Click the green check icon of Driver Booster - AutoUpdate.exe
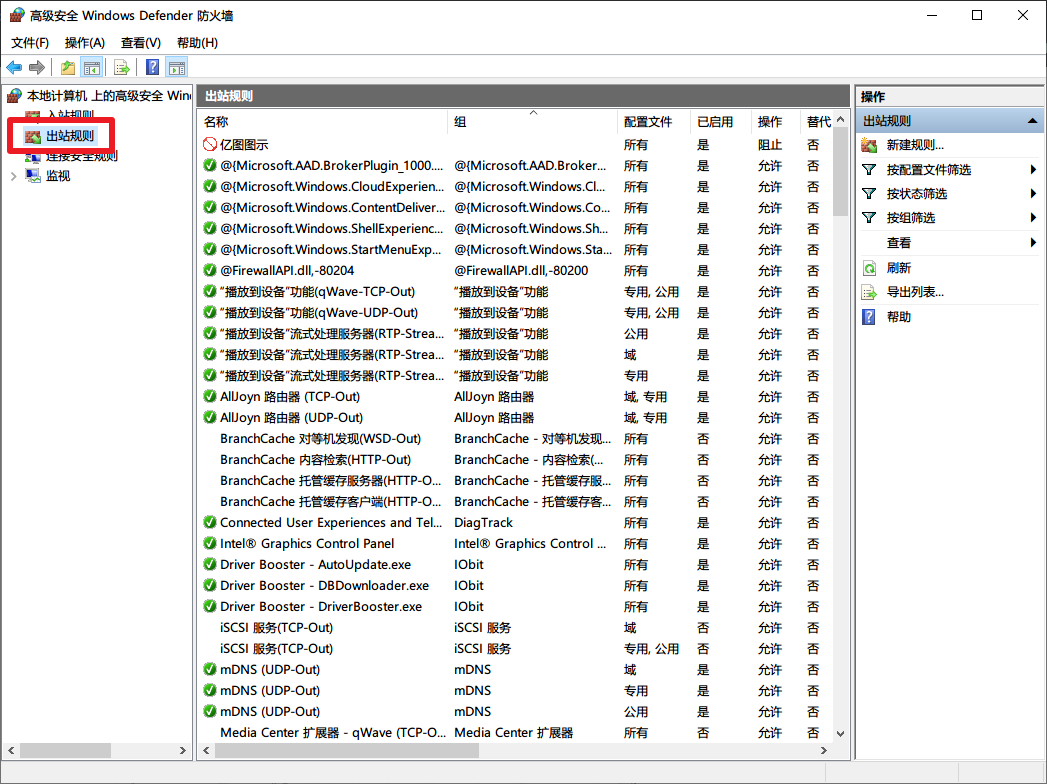The height and width of the screenshot is (784, 1047). 210,564
